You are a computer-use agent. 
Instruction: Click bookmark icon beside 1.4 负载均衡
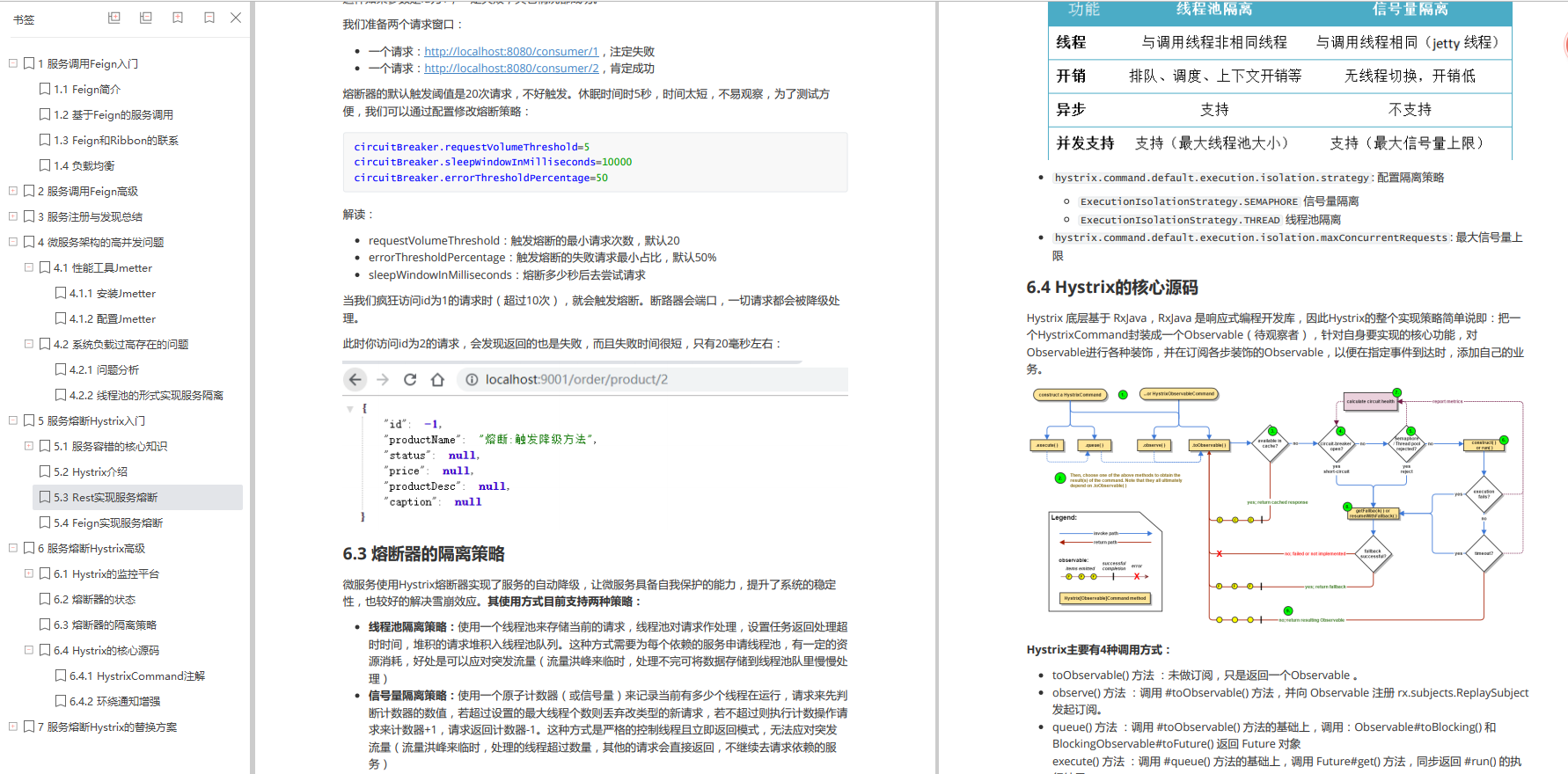(x=45, y=165)
